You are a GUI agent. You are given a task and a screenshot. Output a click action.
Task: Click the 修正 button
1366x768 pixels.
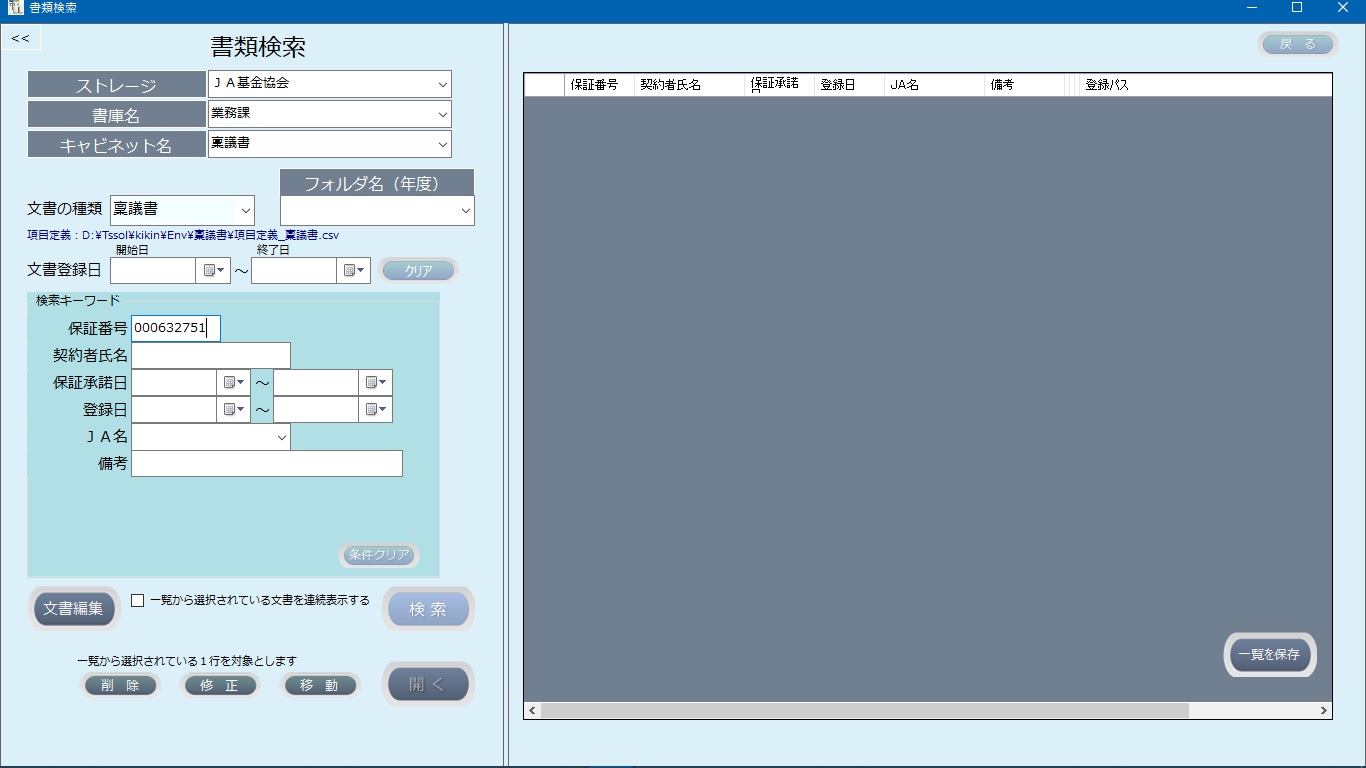[x=220, y=685]
